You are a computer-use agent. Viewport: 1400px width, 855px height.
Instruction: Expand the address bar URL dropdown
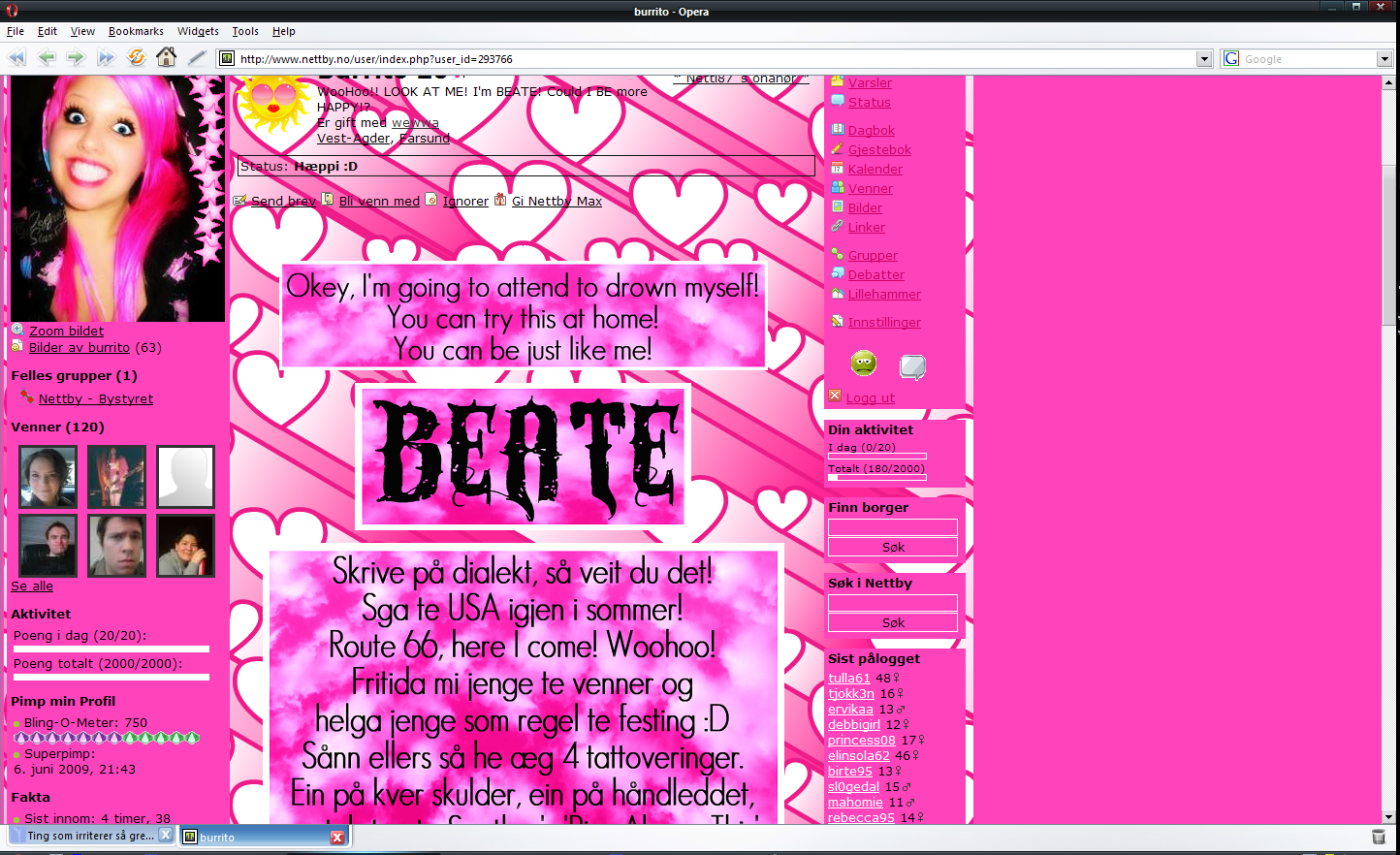pyautogui.click(x=1204, y=59)
